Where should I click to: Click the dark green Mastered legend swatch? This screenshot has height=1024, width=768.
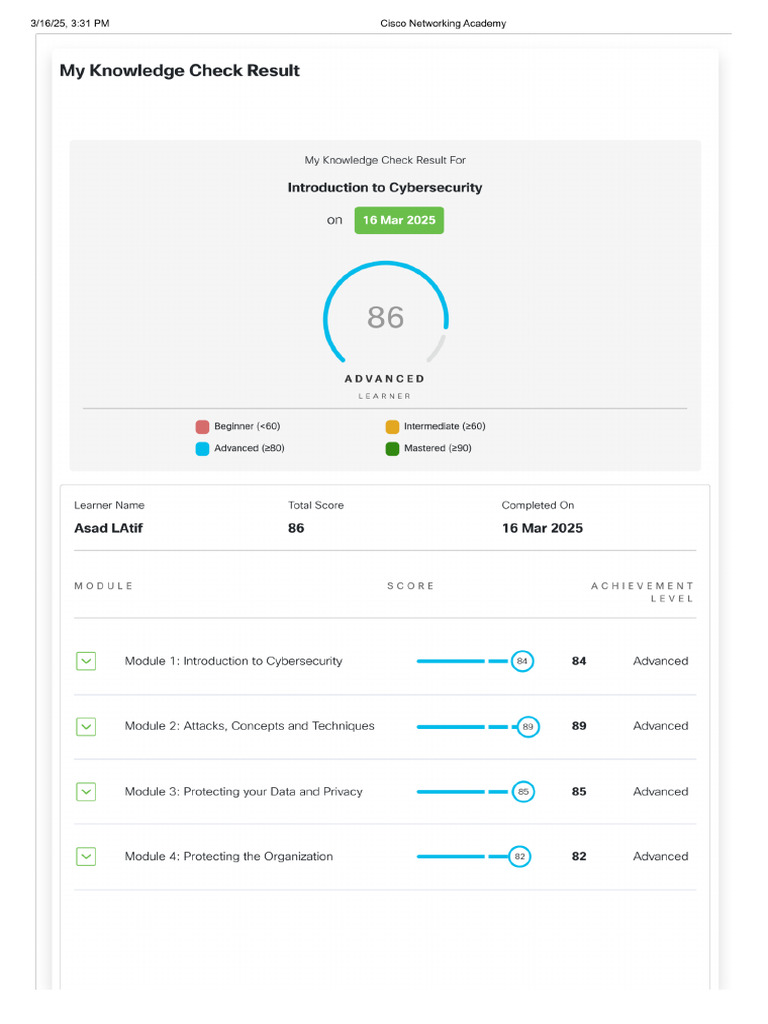click(392, 449)
